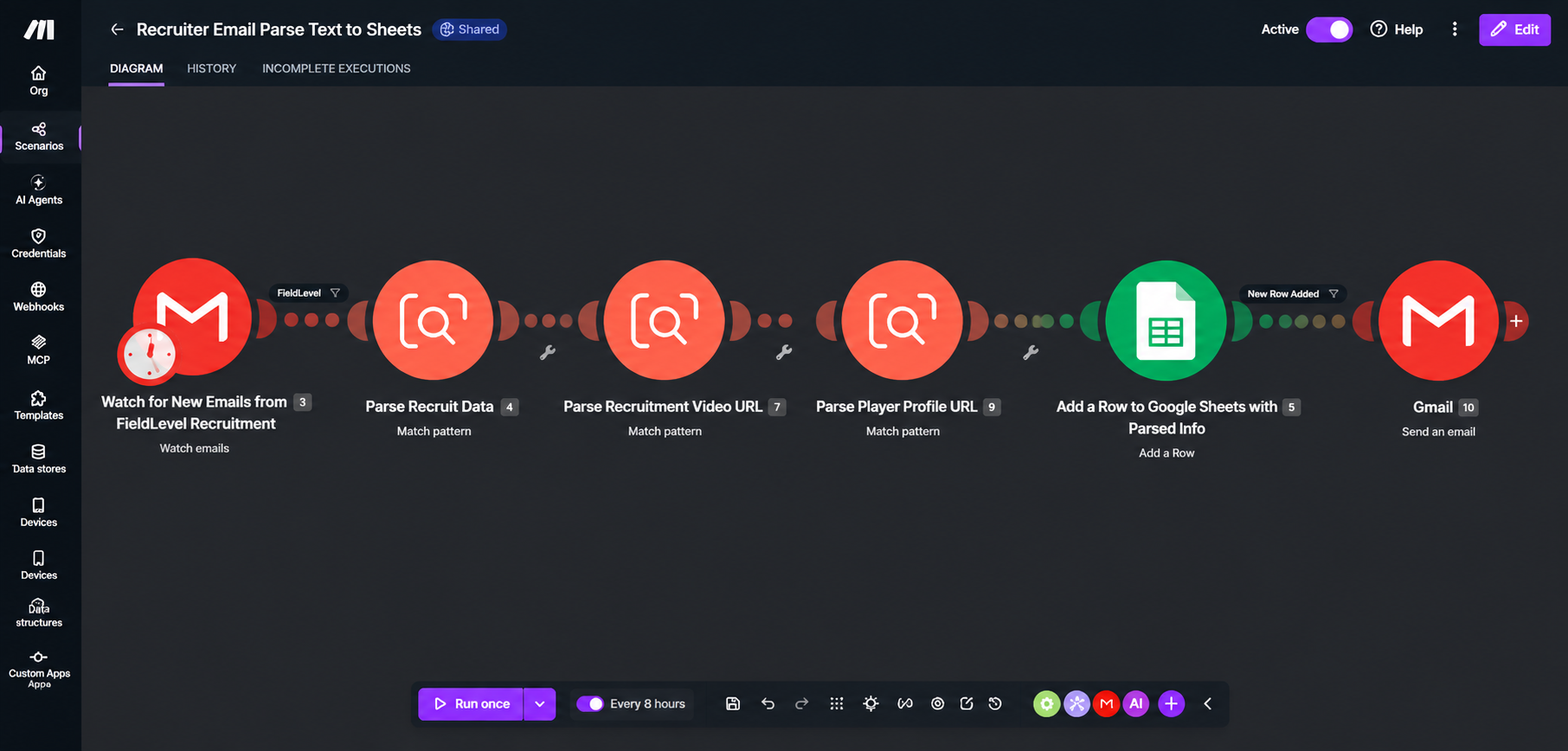Click the undo arrow in bottom toolbar
Image resolution: width=1568 pixels, height=751 pixels.
point(768,704)
